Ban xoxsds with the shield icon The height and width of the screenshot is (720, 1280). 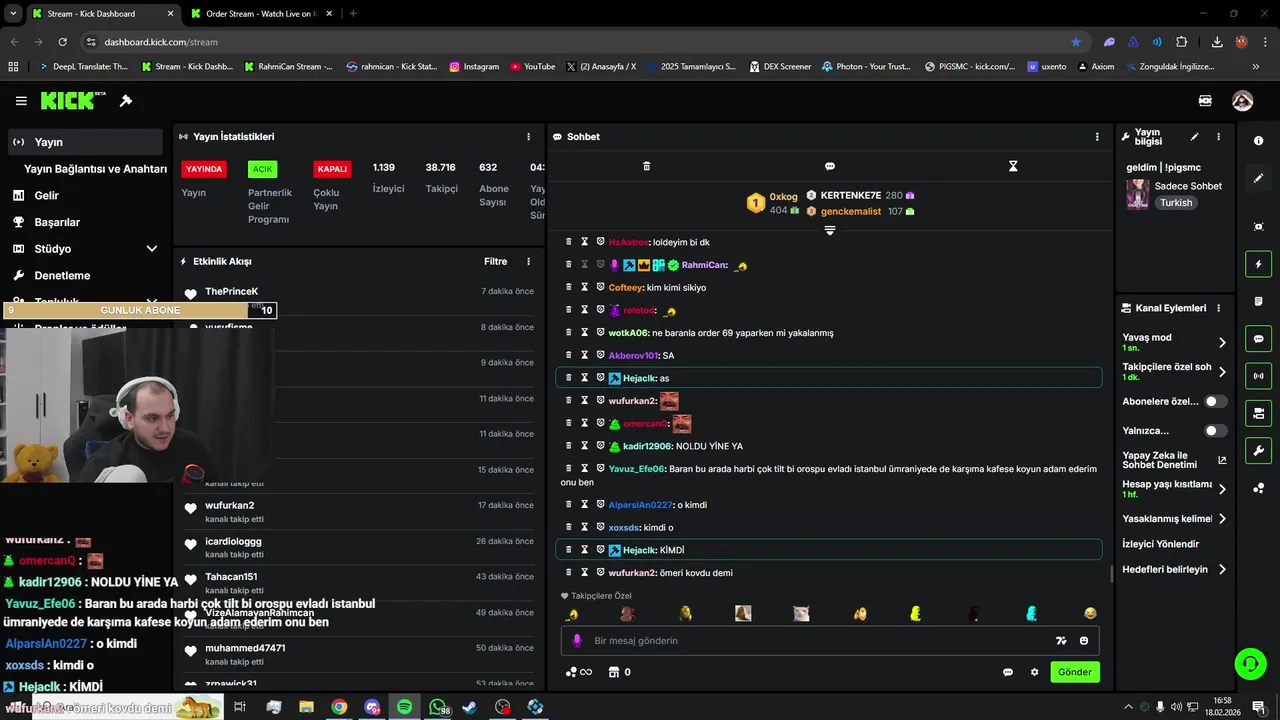pos(601,527)
